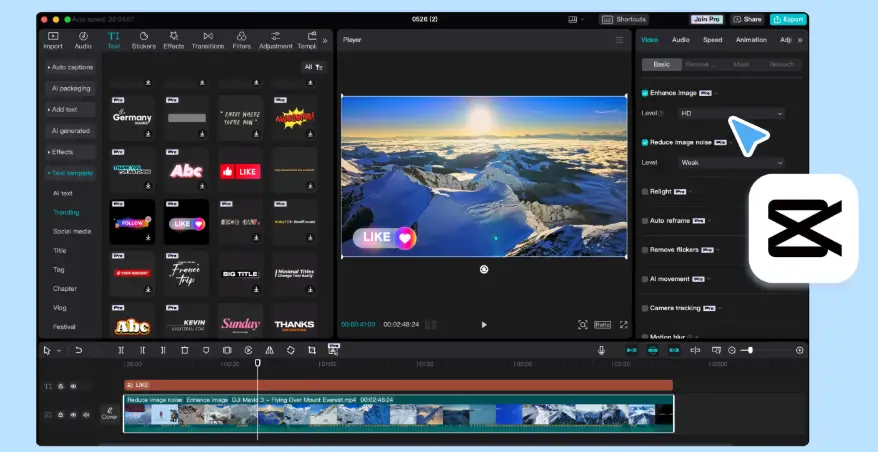Screen dimensions: 878x452
Task: Select the Retouch sub-tab
Action: coord(781,64)
